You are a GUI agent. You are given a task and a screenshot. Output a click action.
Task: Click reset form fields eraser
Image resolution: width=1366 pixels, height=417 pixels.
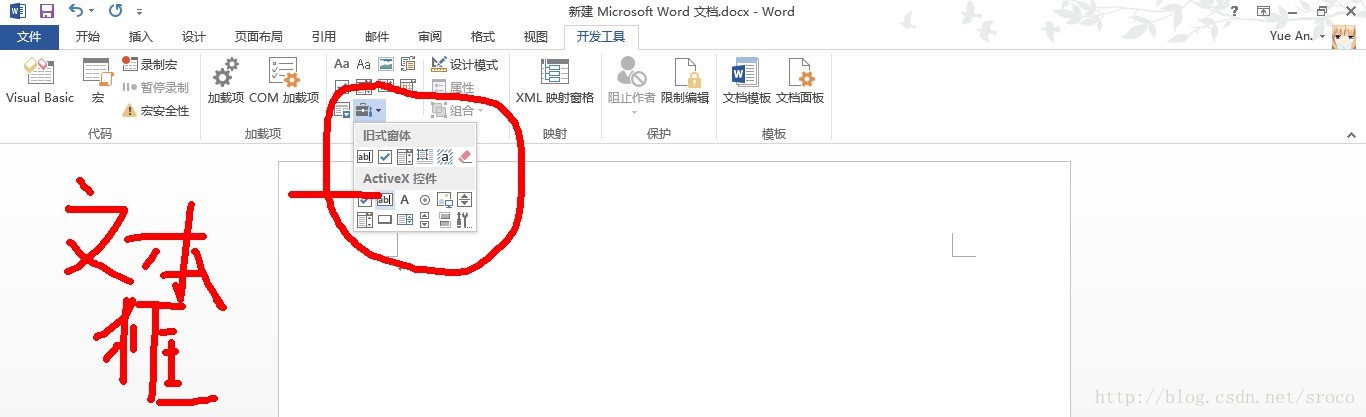464,156
